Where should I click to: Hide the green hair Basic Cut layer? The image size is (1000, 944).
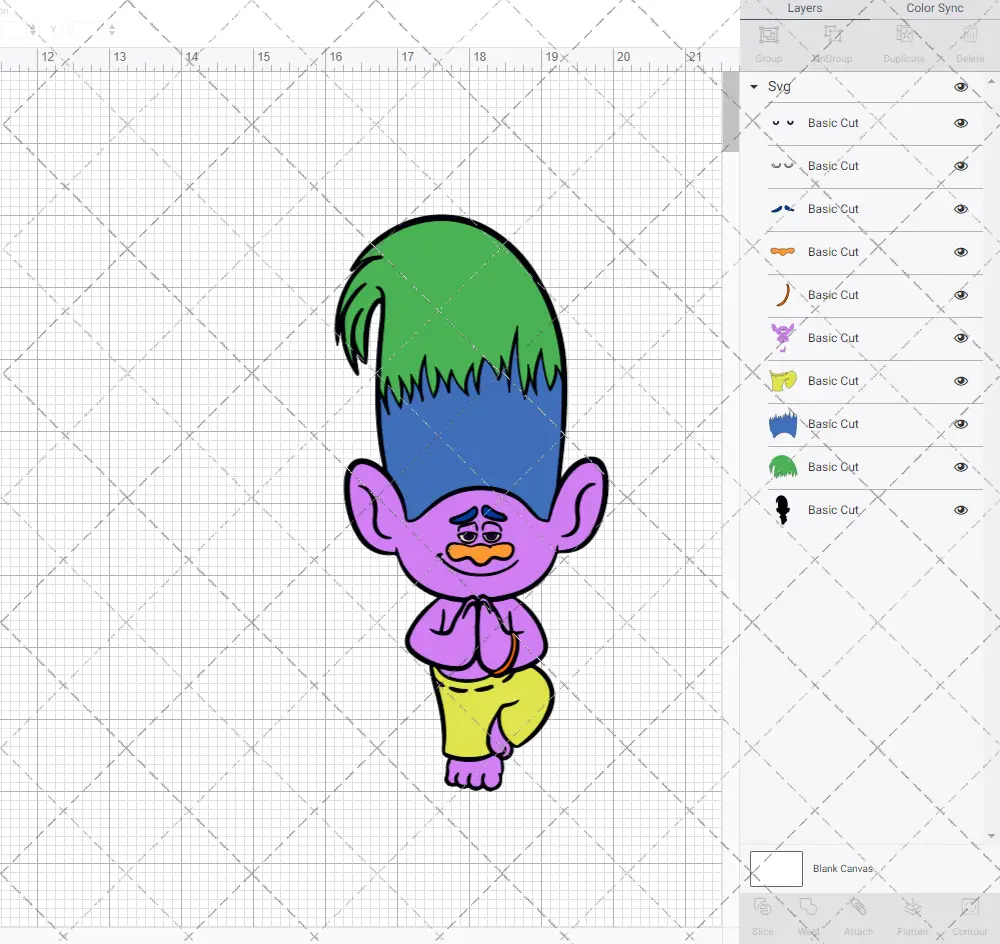[960, 467]
